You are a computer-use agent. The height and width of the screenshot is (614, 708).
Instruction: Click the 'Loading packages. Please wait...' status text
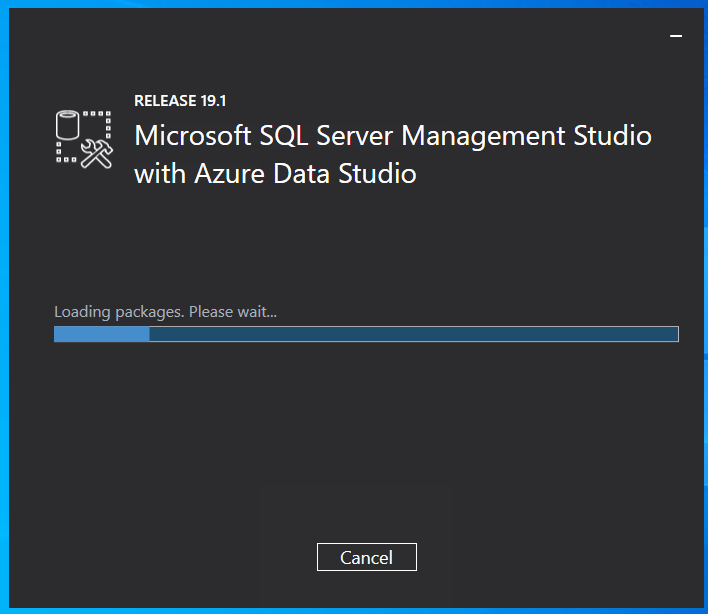point(165,312)
